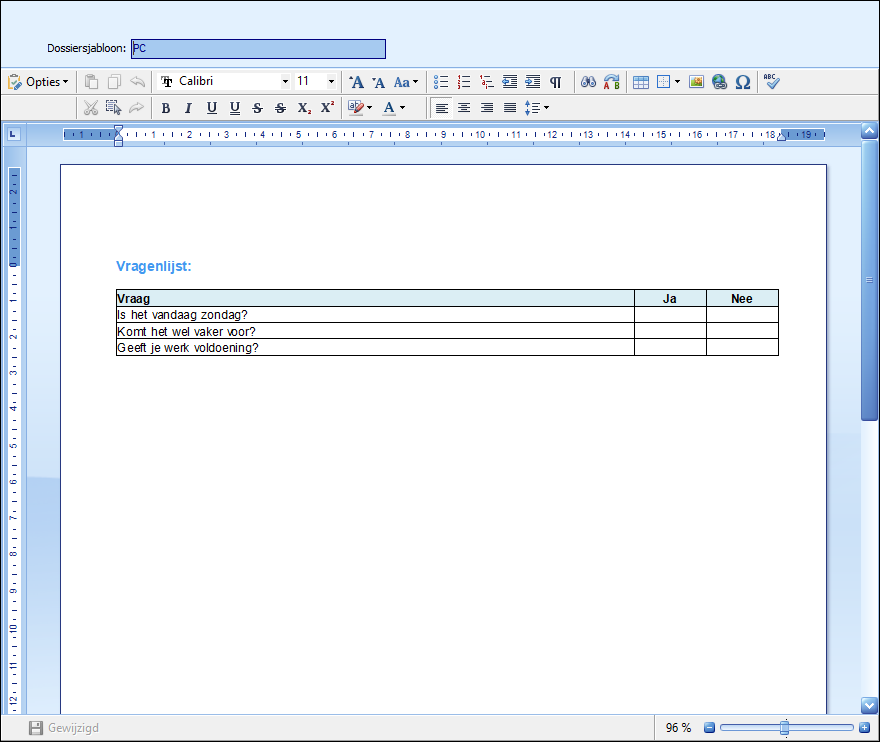Toggle display of paragraph marks
Screen dimensions: 880x742
(x=556, y=82)
